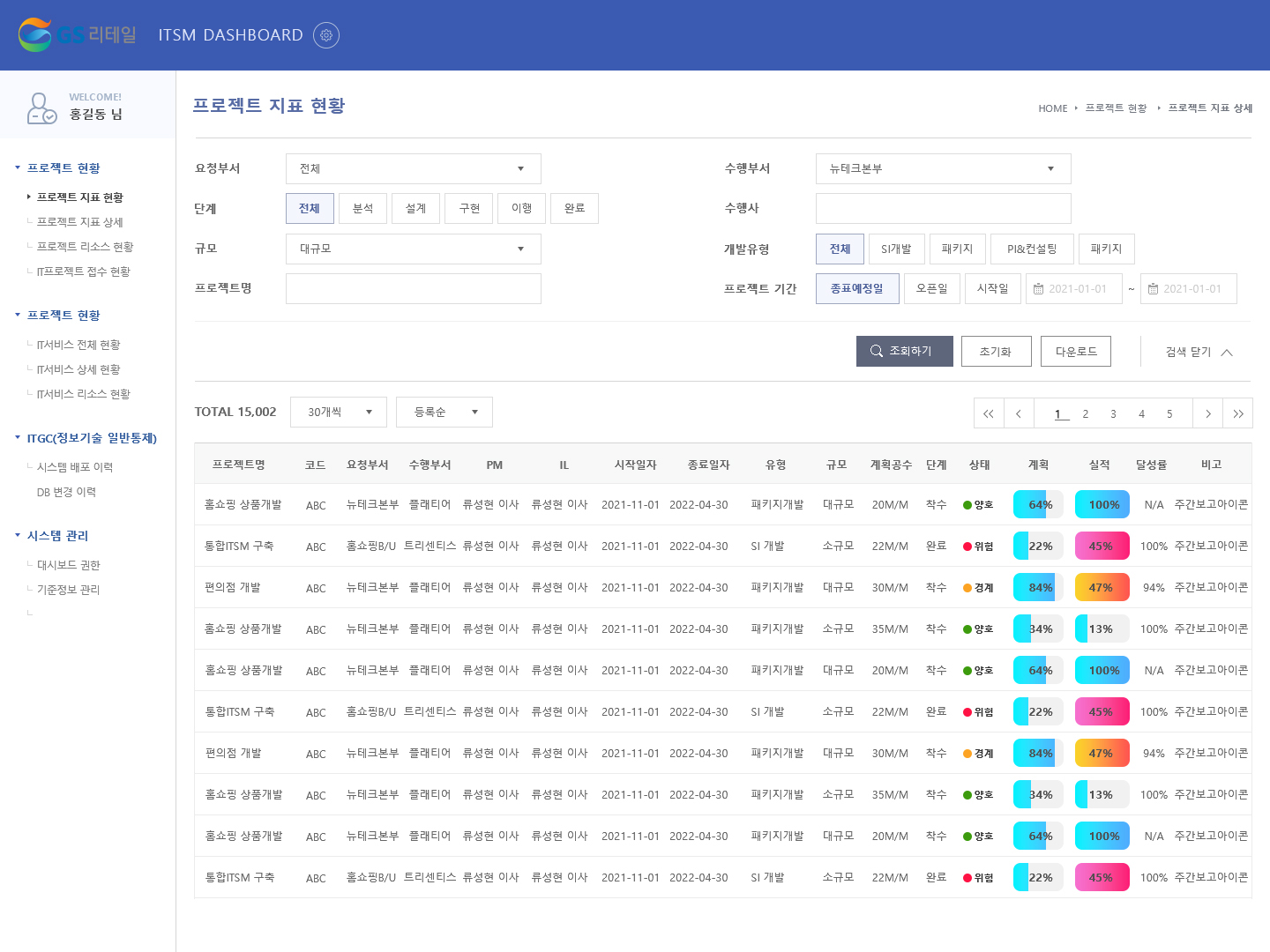Go to page 5
Screen dimensions: 1270x952
[x=1170, y=413]
